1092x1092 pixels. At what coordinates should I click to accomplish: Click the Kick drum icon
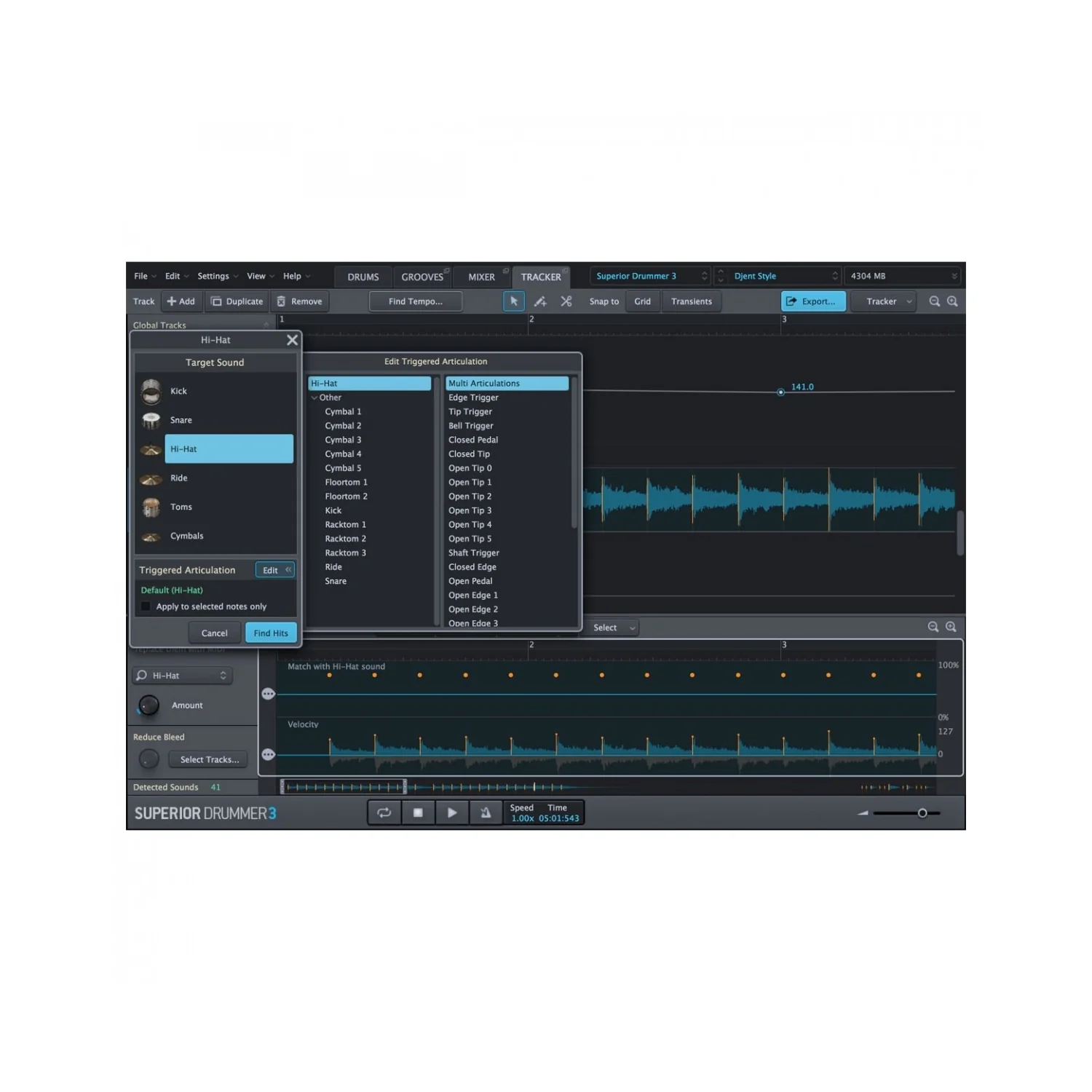pyautogui.click(x=151, y=392)
